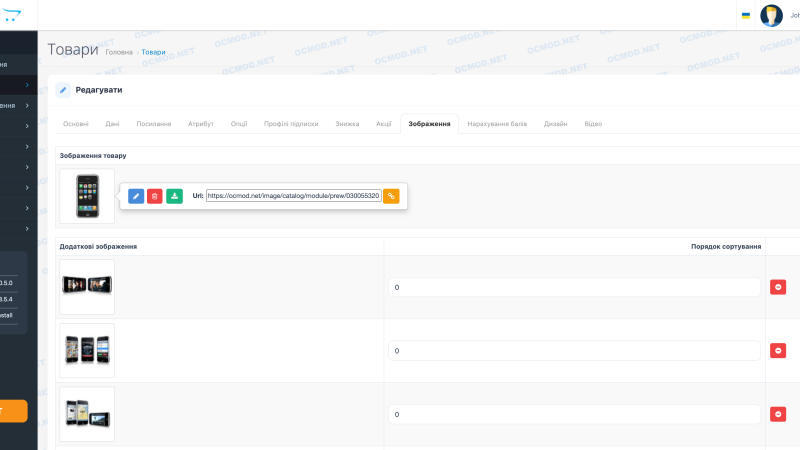
Task: Switch to the Атрибут tab
Action: [201, 124]
